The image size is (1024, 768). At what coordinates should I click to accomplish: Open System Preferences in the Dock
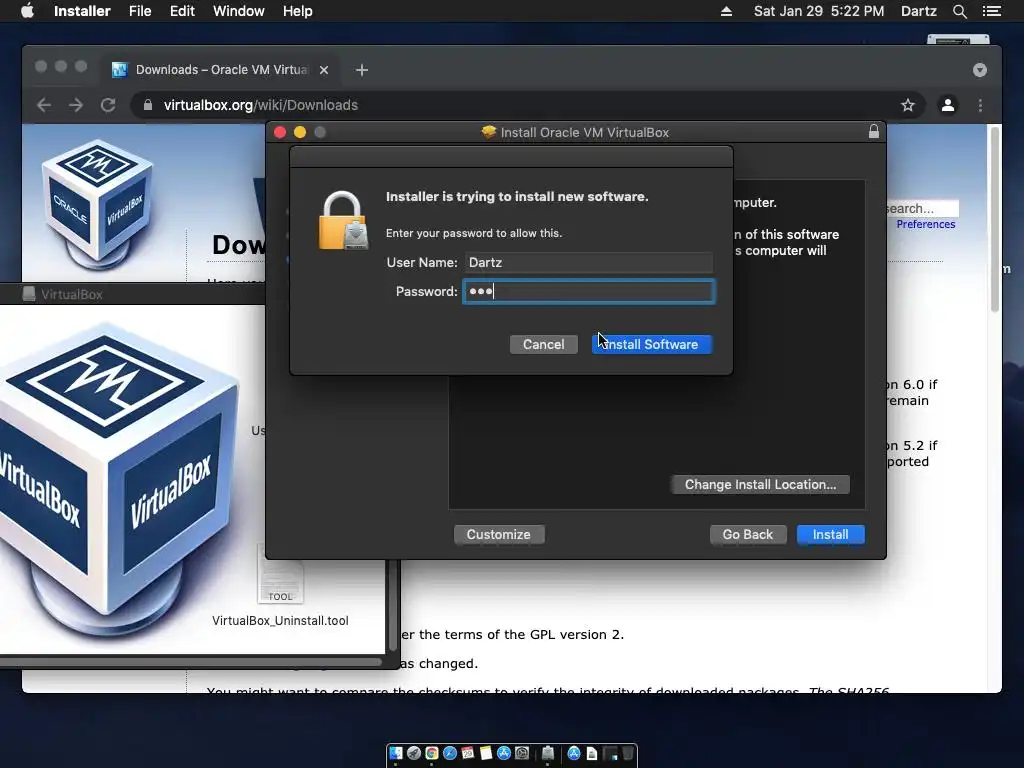(x=522, y=753)
